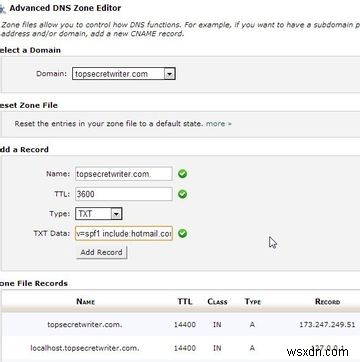Click the Select a Domain section heading
Screen dimensions: 360x362
30,50
